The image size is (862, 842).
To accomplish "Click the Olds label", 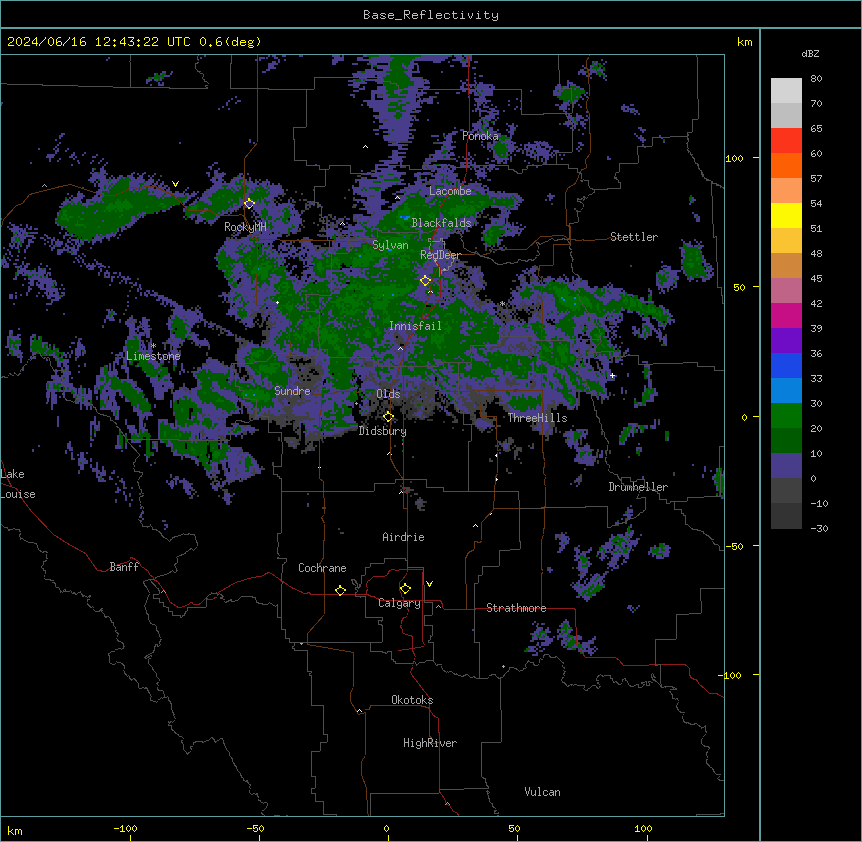I will (388, 394).
